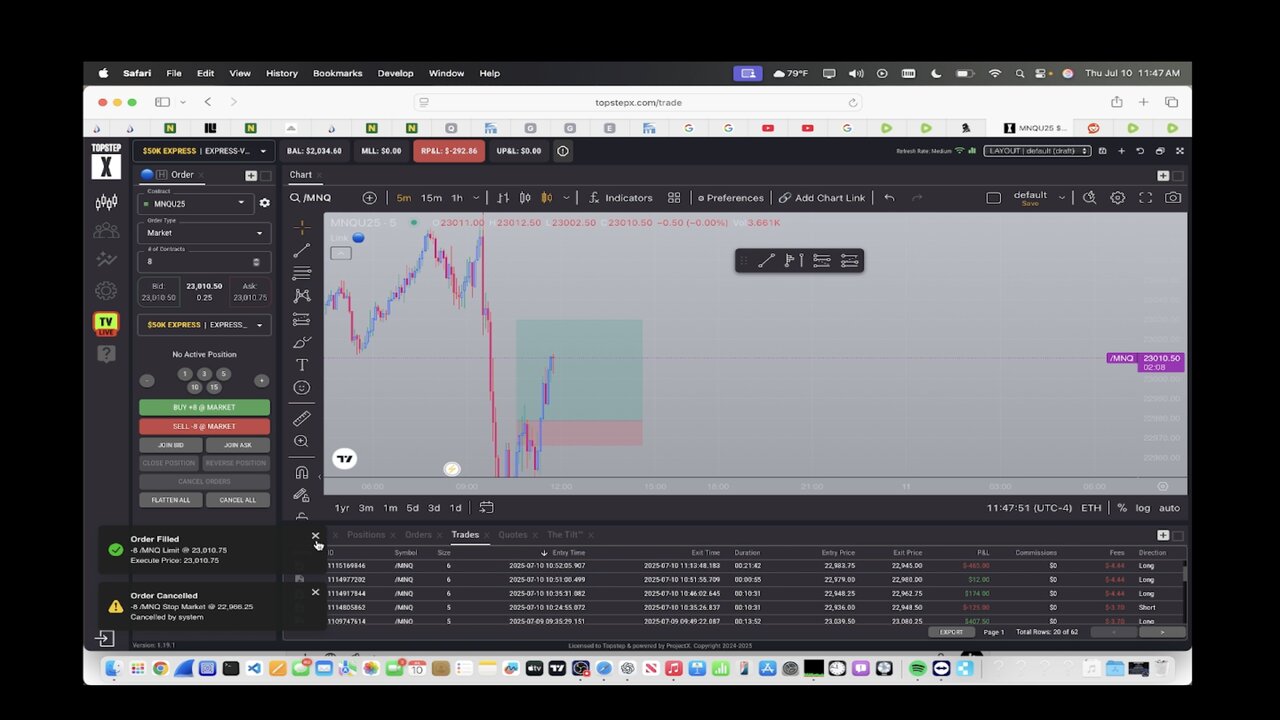The width and height of the screenshot is (1280, 720).
Task: Select the bars chart style icon
Action: click(x=503, y=198)
